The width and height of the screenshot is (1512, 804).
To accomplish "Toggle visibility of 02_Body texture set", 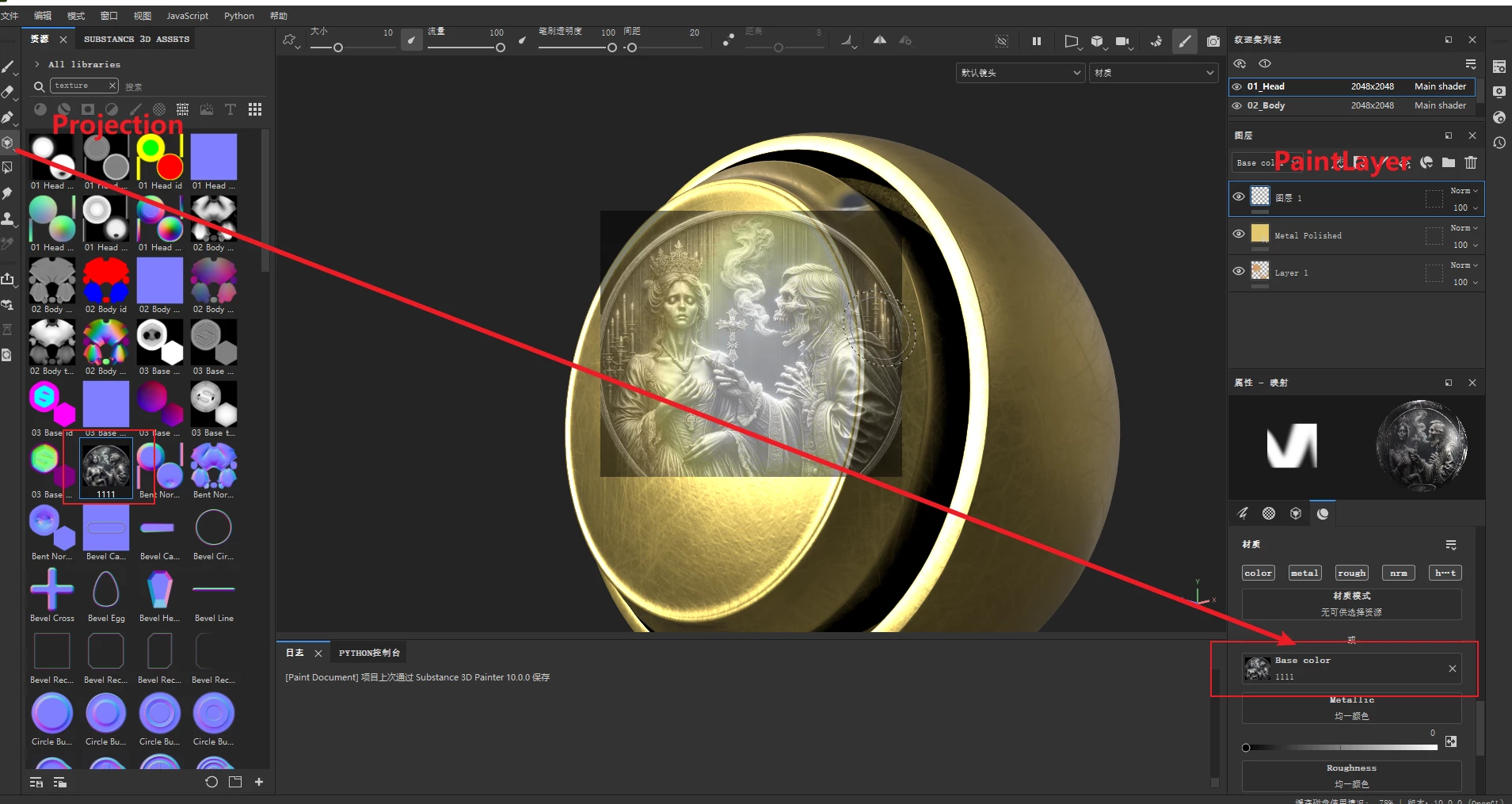I will point(1237,105).
